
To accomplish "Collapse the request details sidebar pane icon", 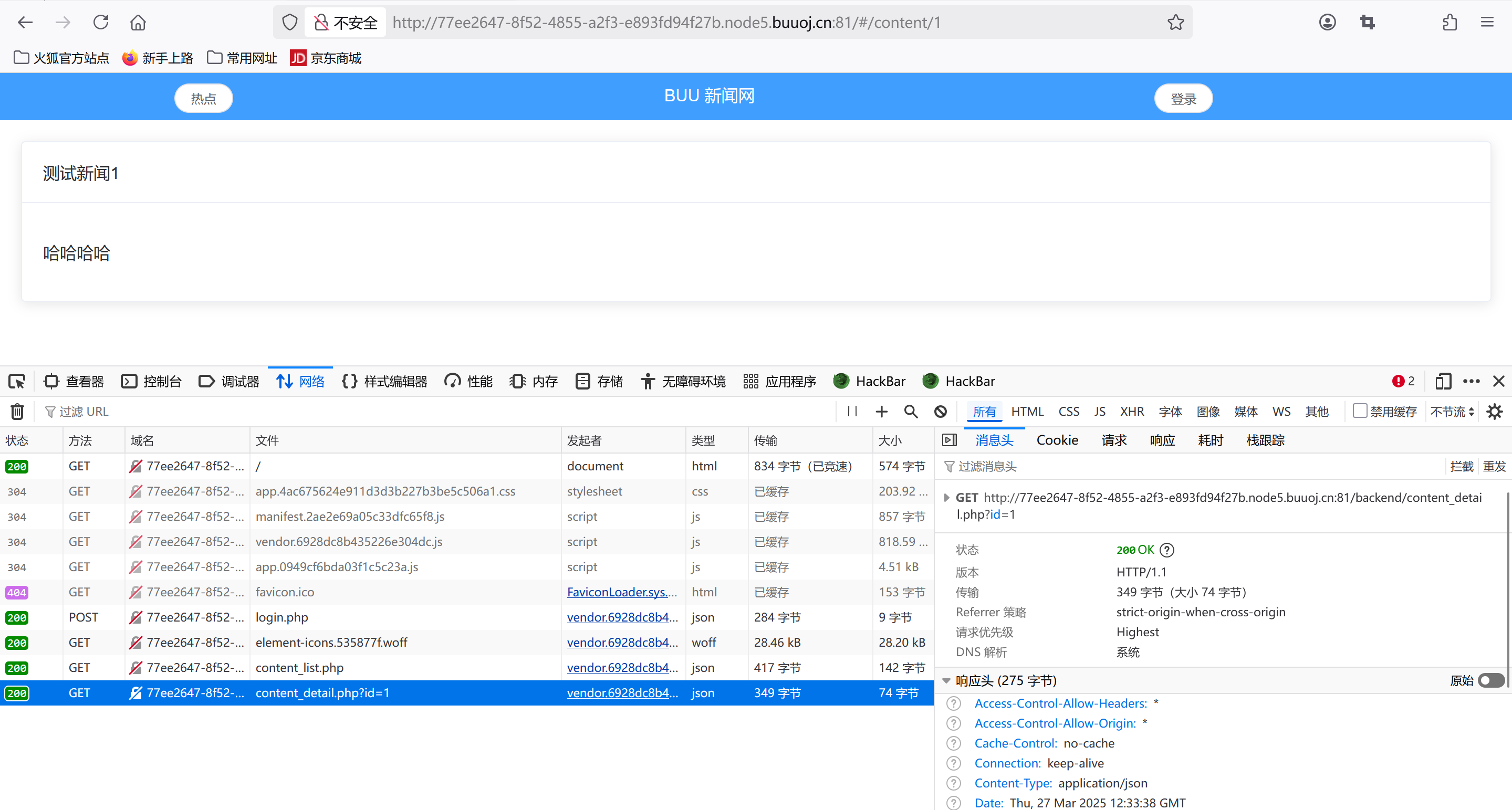I will (949, 440).
